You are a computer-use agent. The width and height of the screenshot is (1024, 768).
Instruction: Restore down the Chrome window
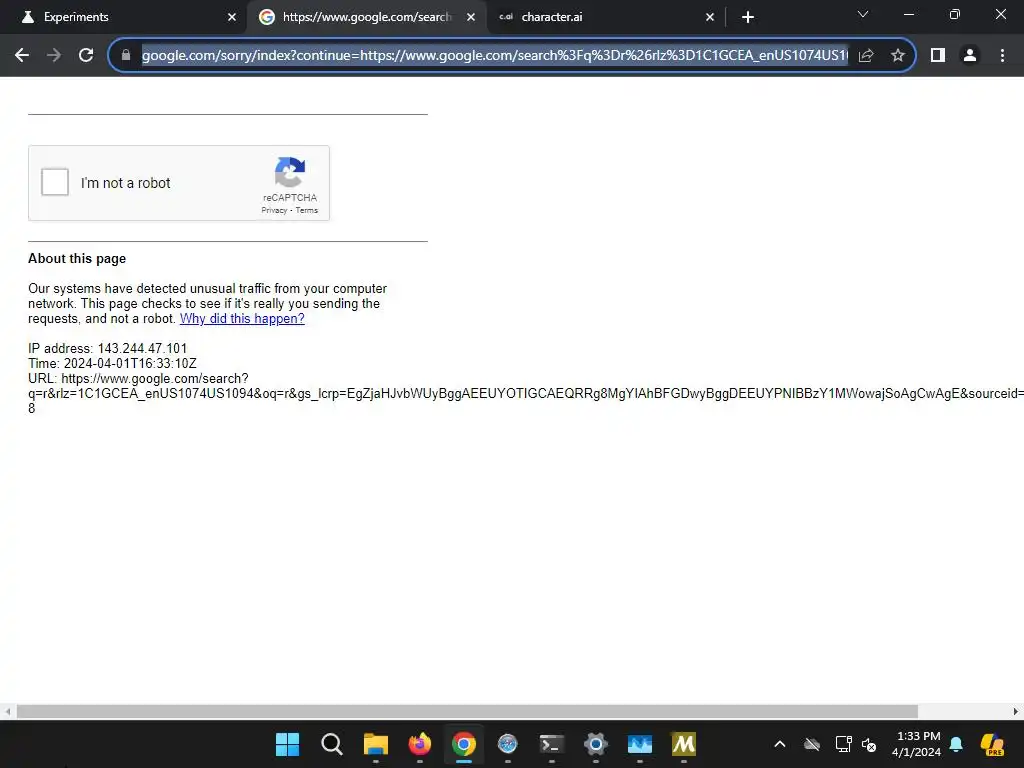pyautogui.click(x=955, y=14)
